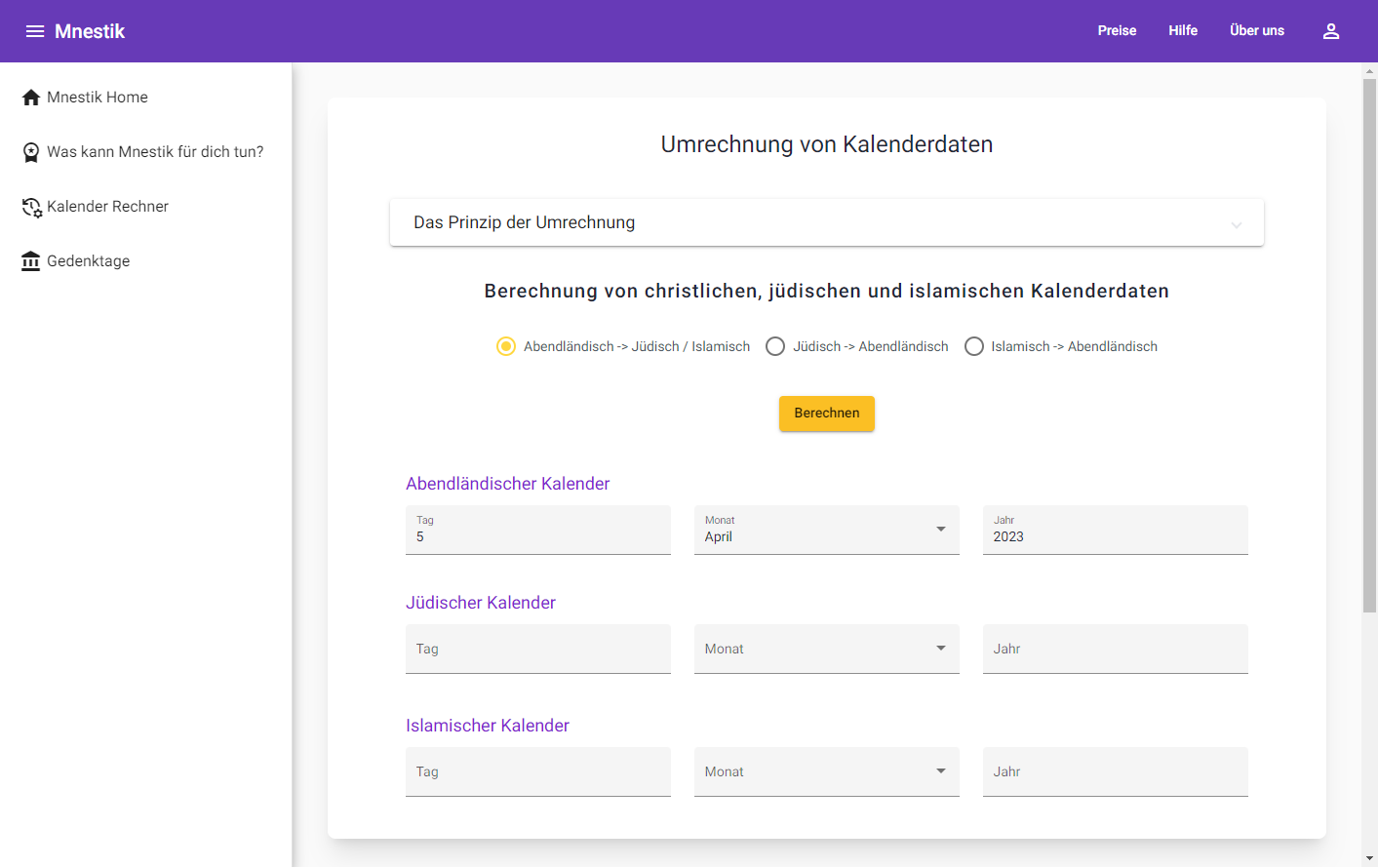
Task: Expand Das Prinzip der Umrechnung panel
Action: pyautogui.click(x=826, y=222)
